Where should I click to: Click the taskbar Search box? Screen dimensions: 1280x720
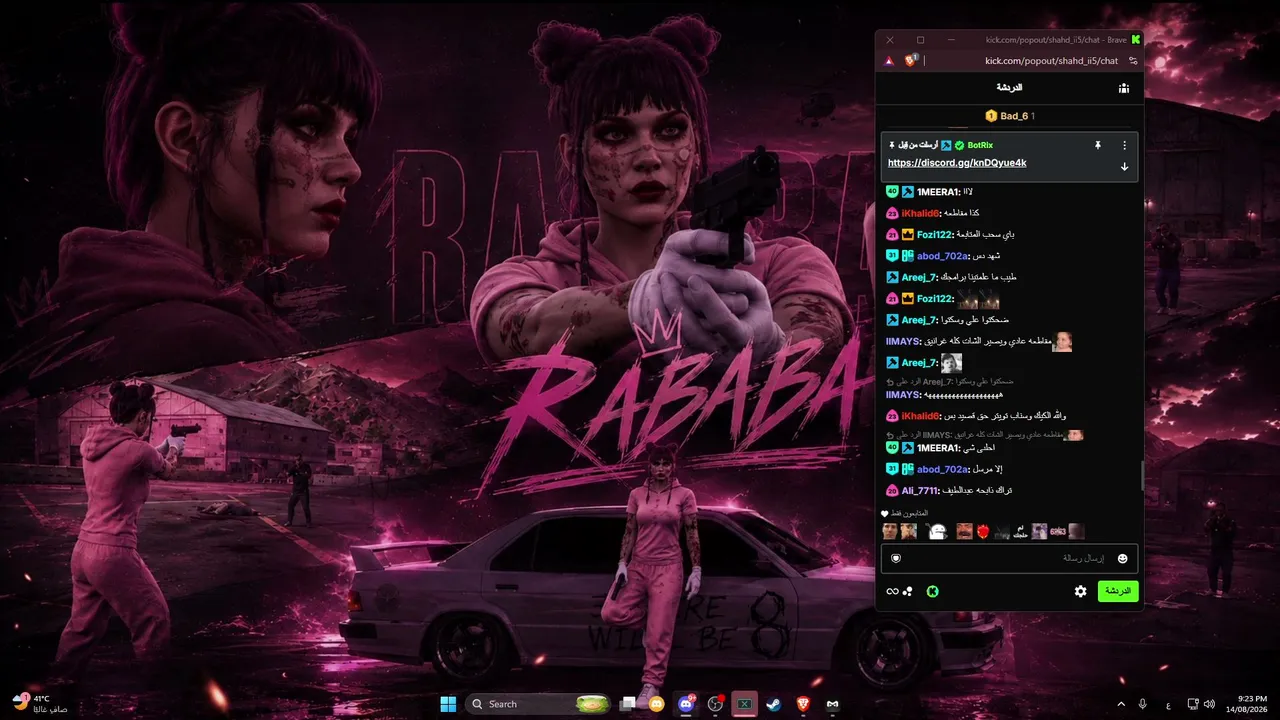(539, 704)
